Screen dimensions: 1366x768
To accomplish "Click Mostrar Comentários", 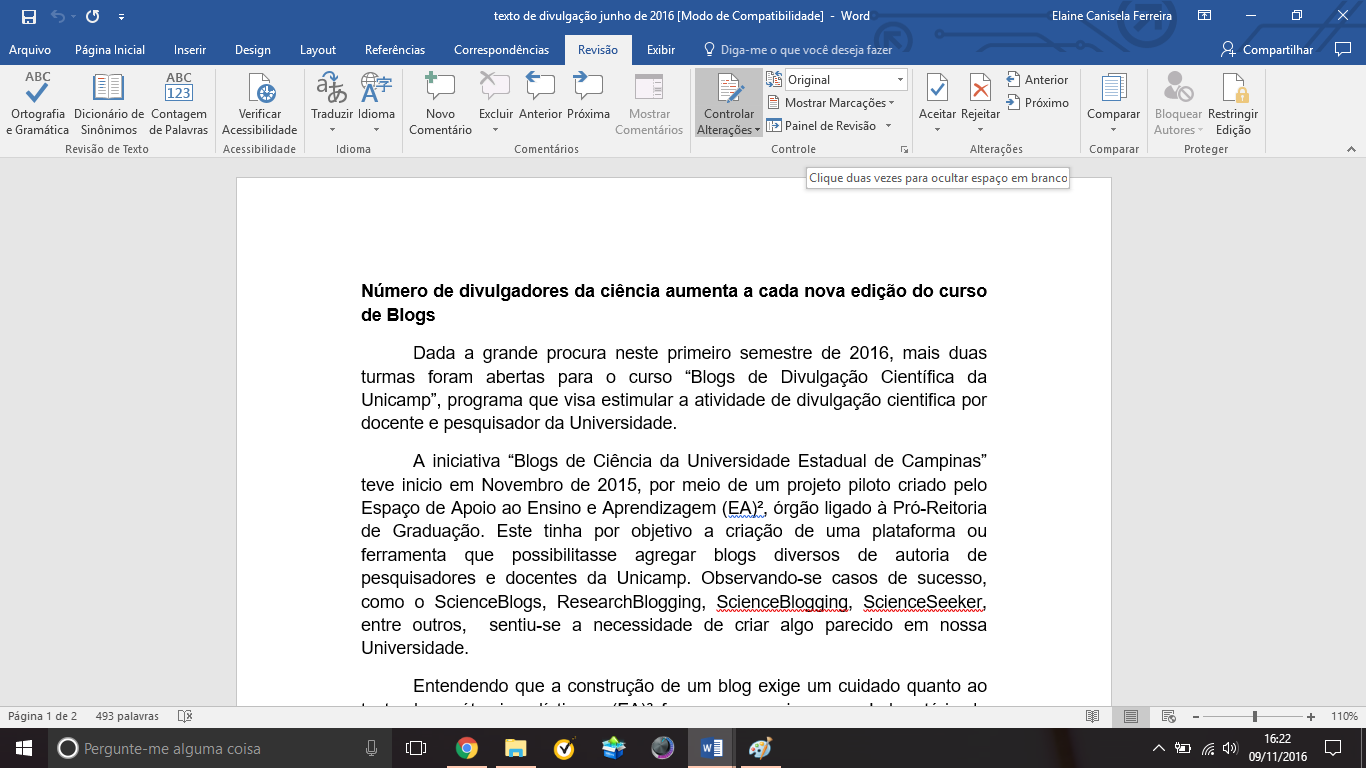I will (649, 104).
